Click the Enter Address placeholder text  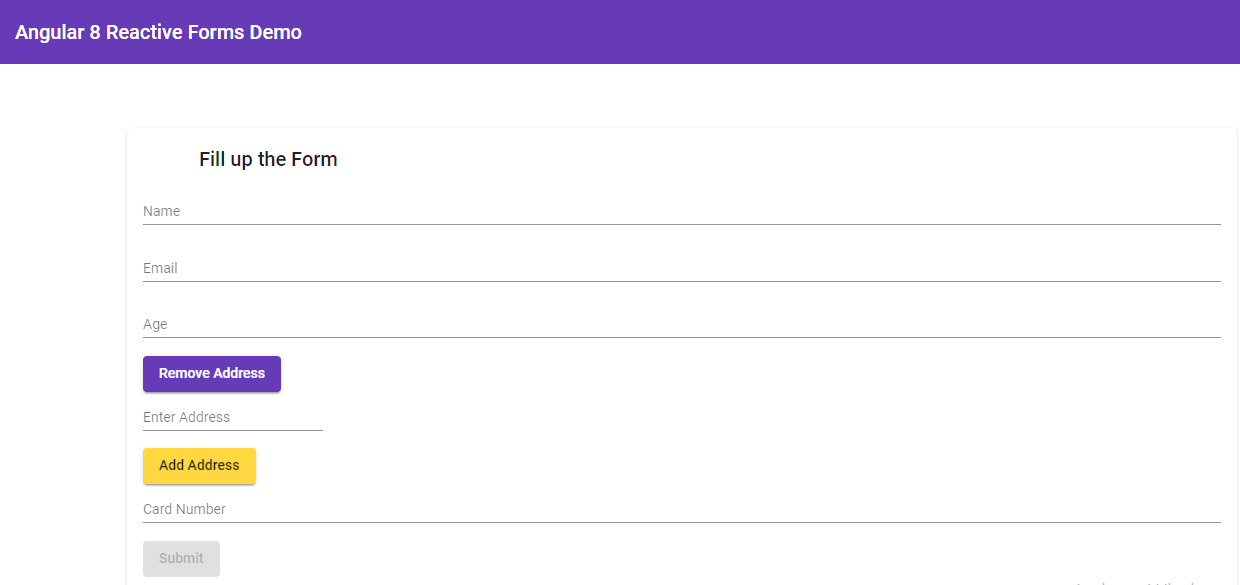point(186,416)
